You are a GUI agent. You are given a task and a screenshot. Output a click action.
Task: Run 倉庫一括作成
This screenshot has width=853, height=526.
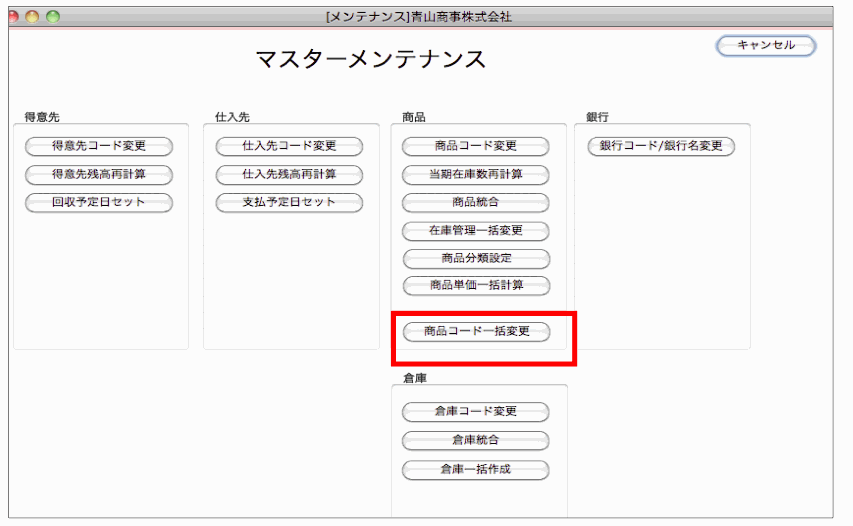click(476, 470)
